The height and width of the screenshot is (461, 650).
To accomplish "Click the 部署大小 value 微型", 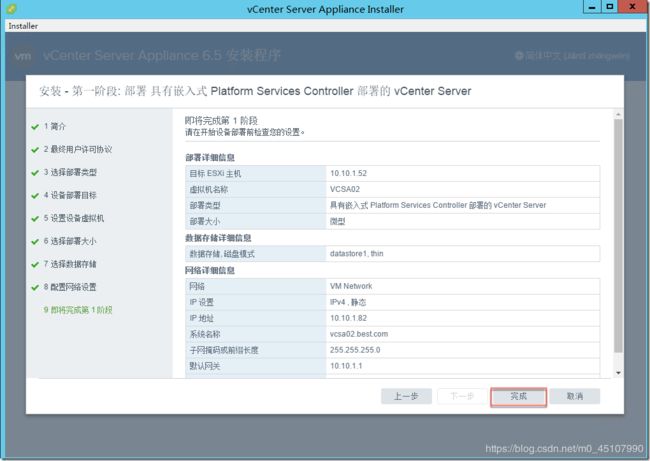I will [x=337, y=221].
